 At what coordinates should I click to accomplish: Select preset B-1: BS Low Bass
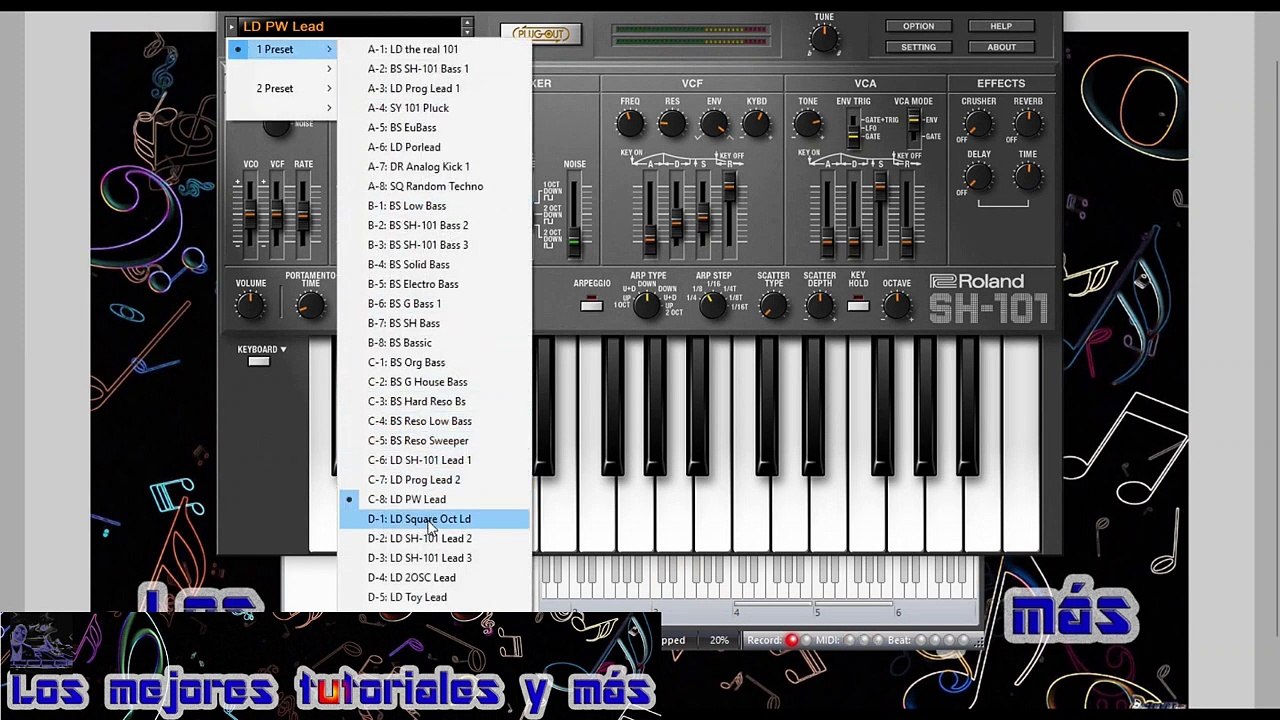click(434, 206)
